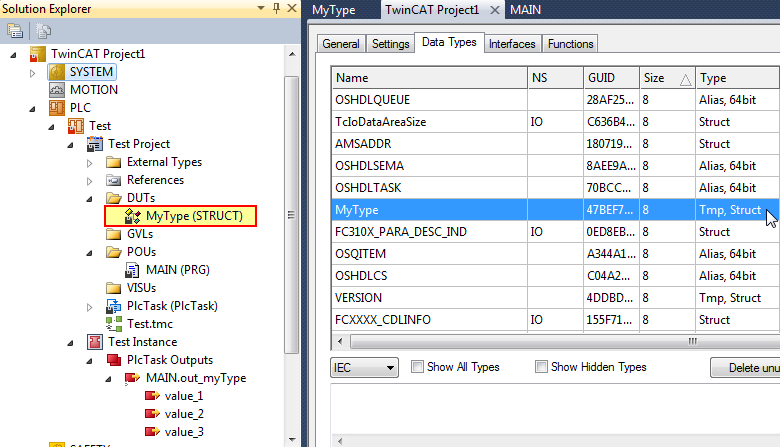This screenshot has width=780, height=447.
Task: Expand the References node
Action: click(90, 181)
